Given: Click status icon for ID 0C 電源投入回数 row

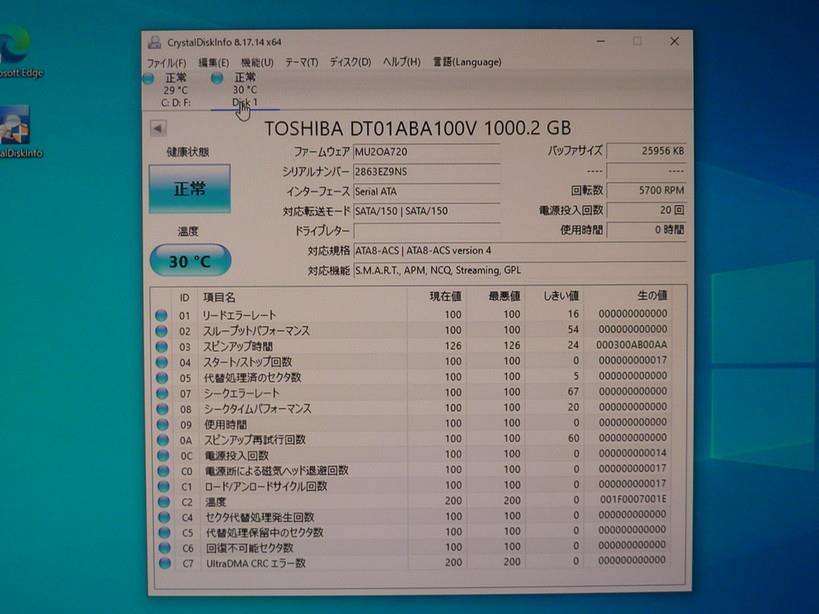Looking at the screenshot, I should coord(163,455).
